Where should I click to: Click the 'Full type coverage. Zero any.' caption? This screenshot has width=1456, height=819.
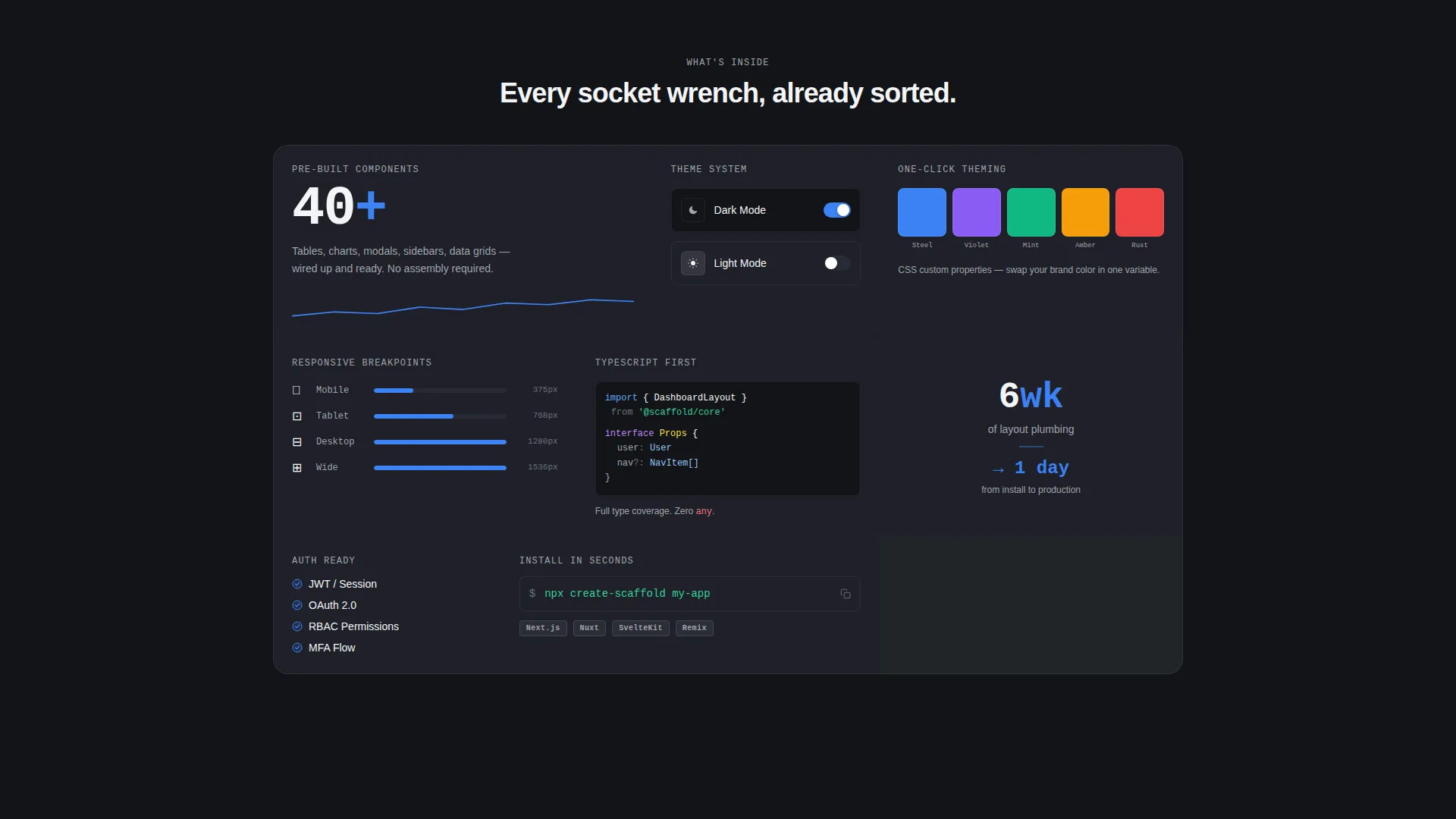point(654,511)
